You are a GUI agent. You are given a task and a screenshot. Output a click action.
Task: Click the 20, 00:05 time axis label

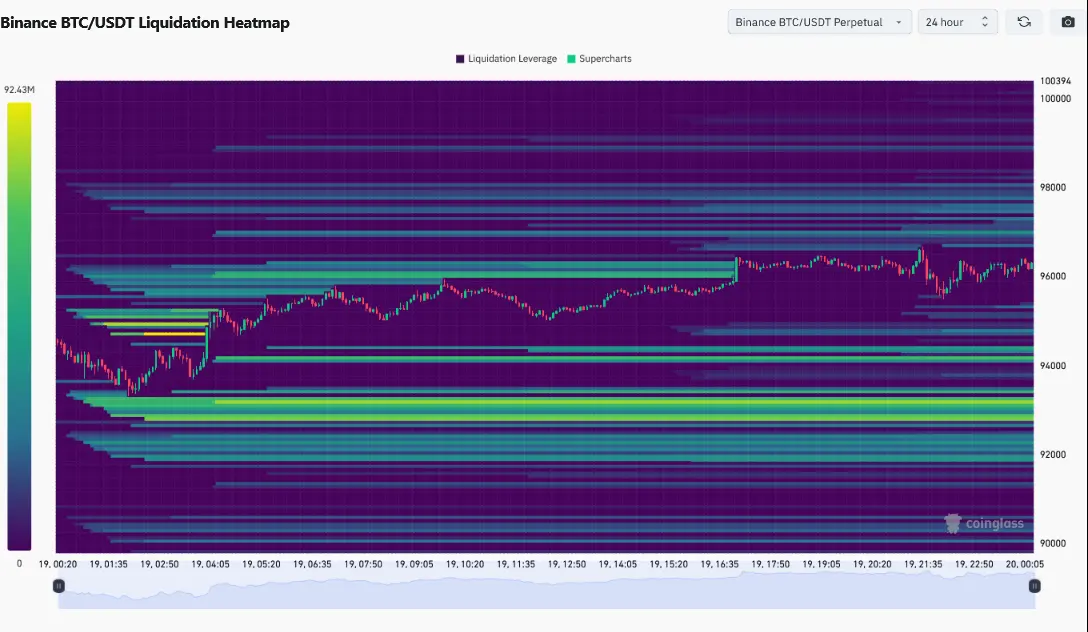point(1025,564)
